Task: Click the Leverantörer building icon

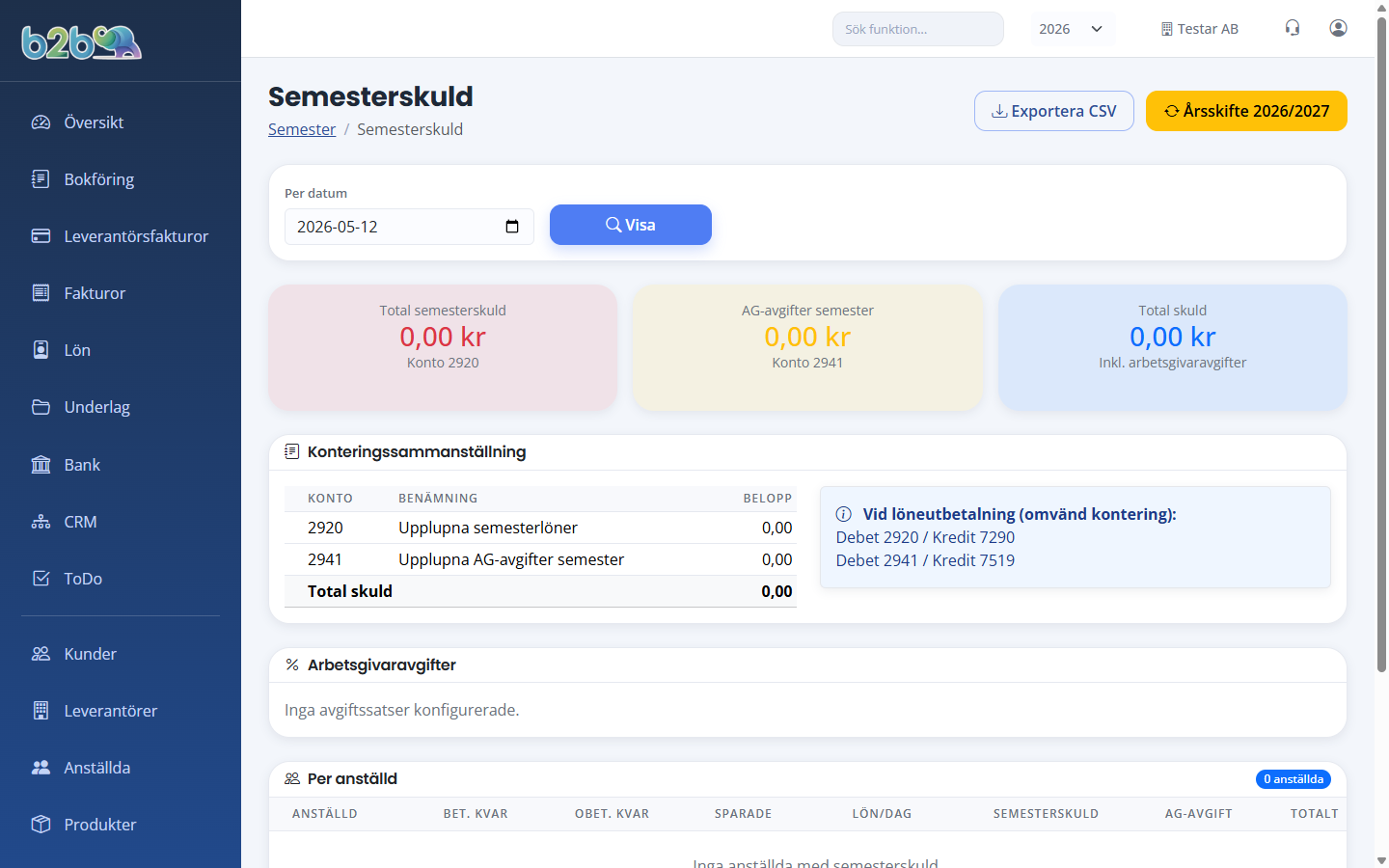Action: (41, 711)
